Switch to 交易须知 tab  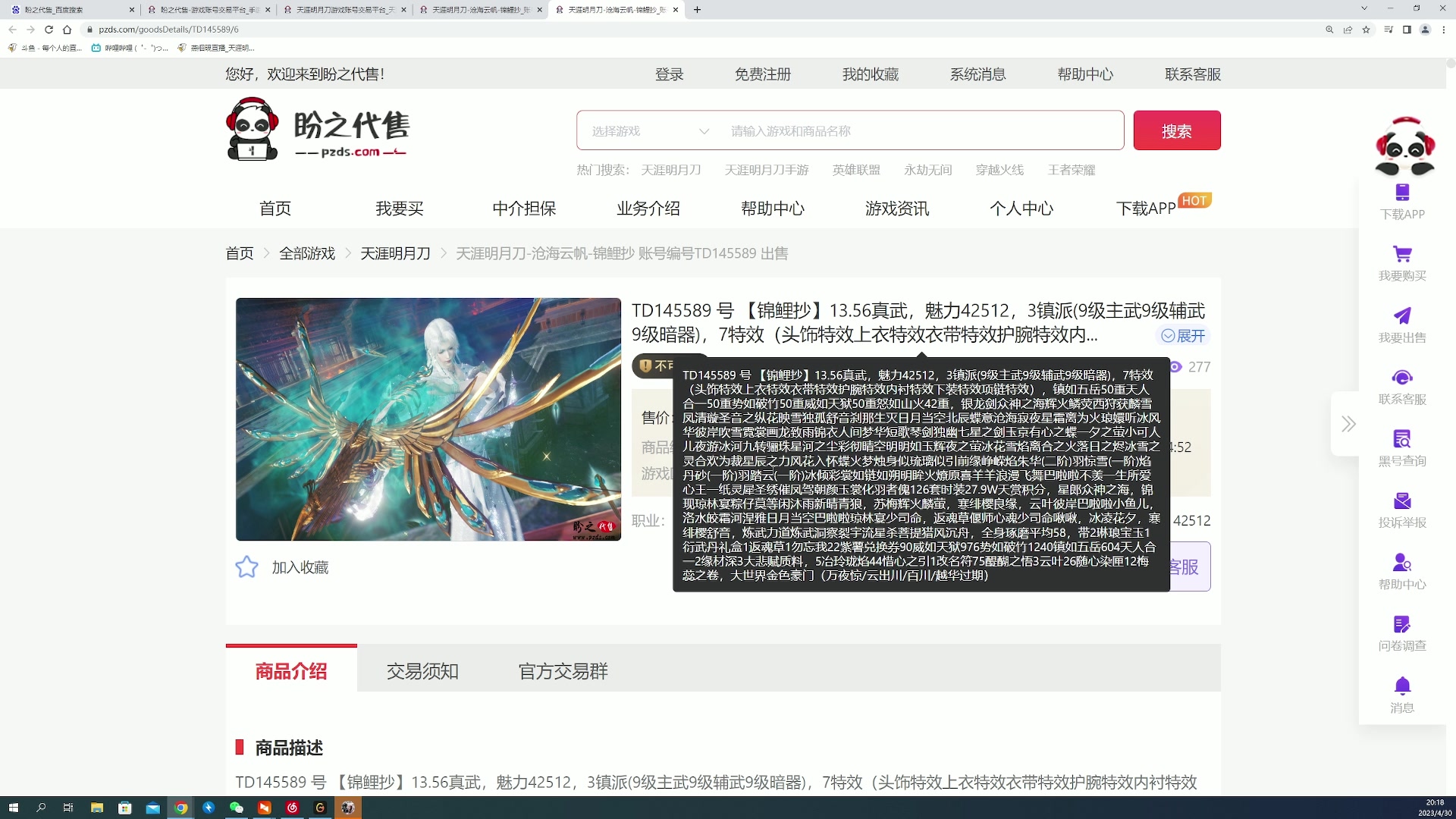tap(422, 671)
